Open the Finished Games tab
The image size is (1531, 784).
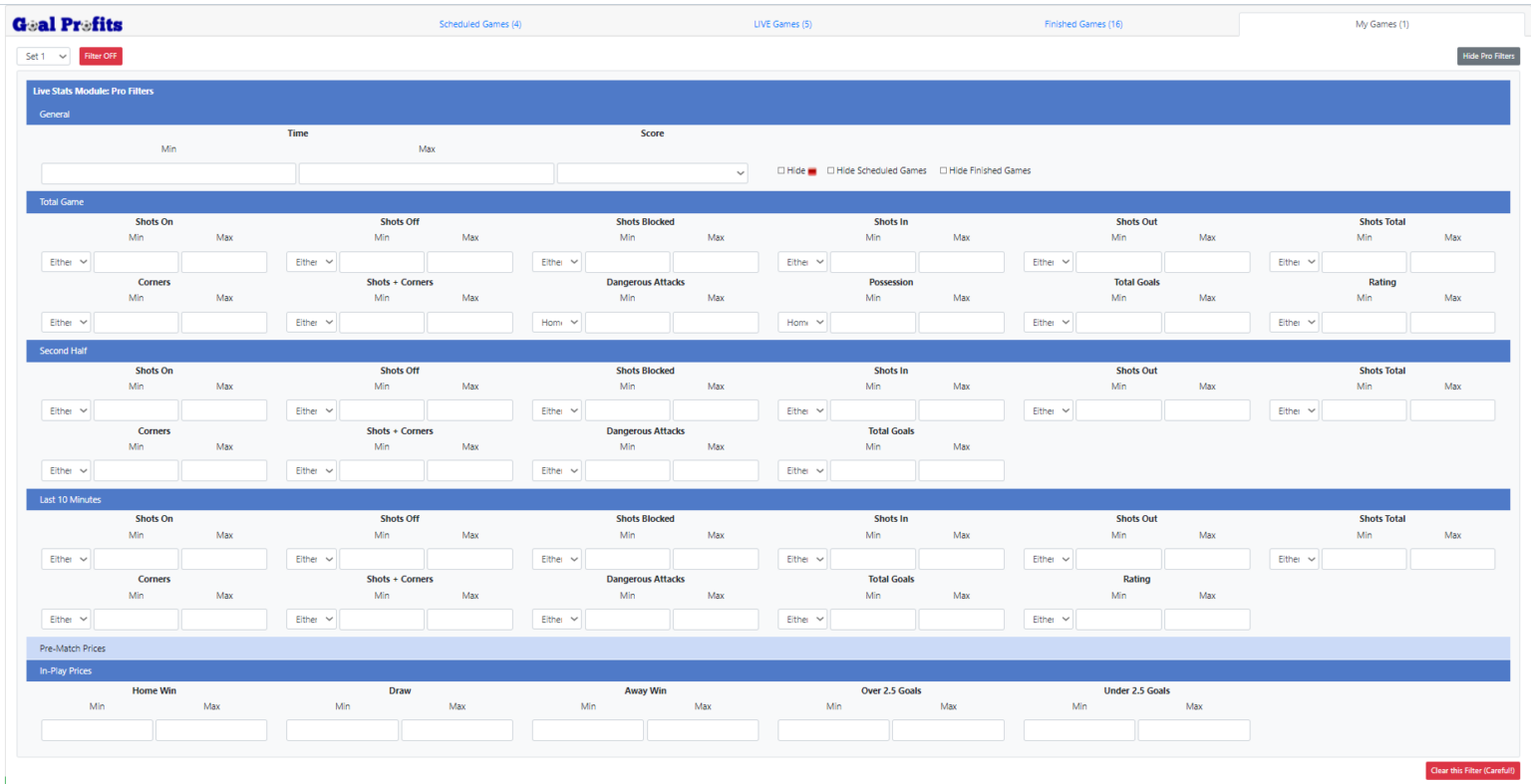1082,23
